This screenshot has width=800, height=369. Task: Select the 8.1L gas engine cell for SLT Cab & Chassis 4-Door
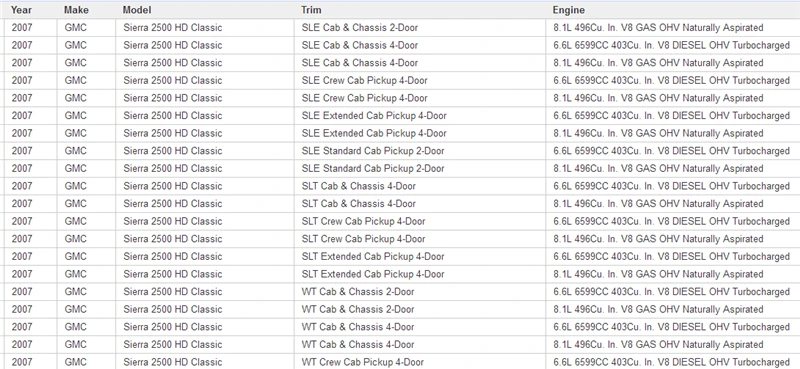point(673,204)
